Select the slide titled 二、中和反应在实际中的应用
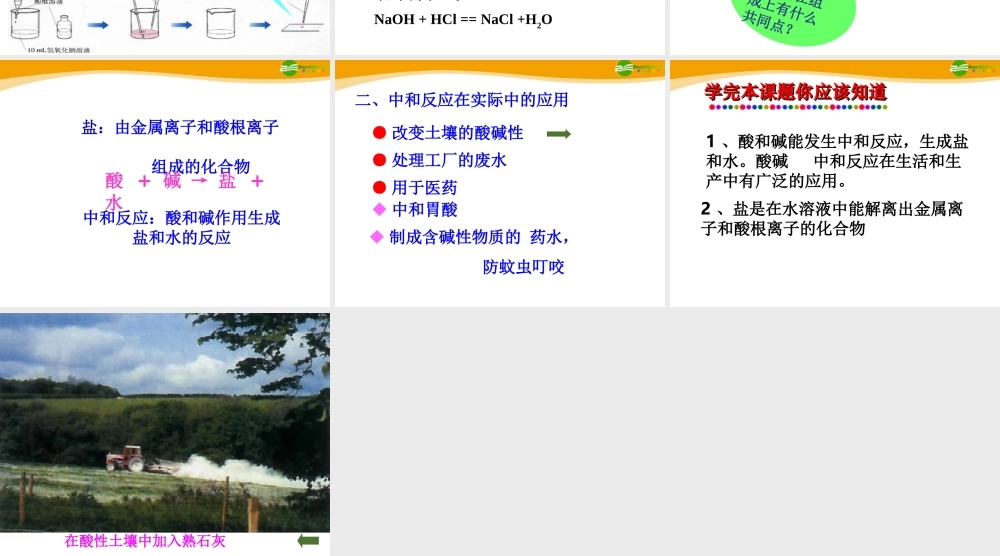1000x556 pixels. coord(500,183)
